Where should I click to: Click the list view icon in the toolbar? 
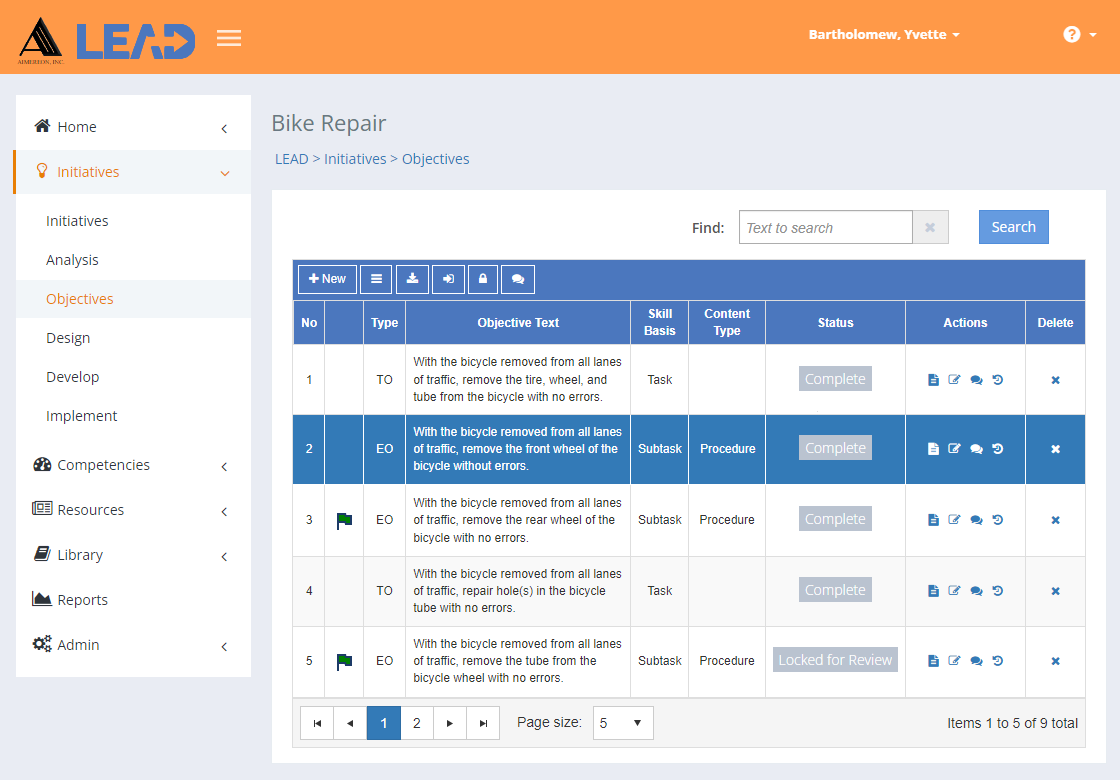(376, 279)
